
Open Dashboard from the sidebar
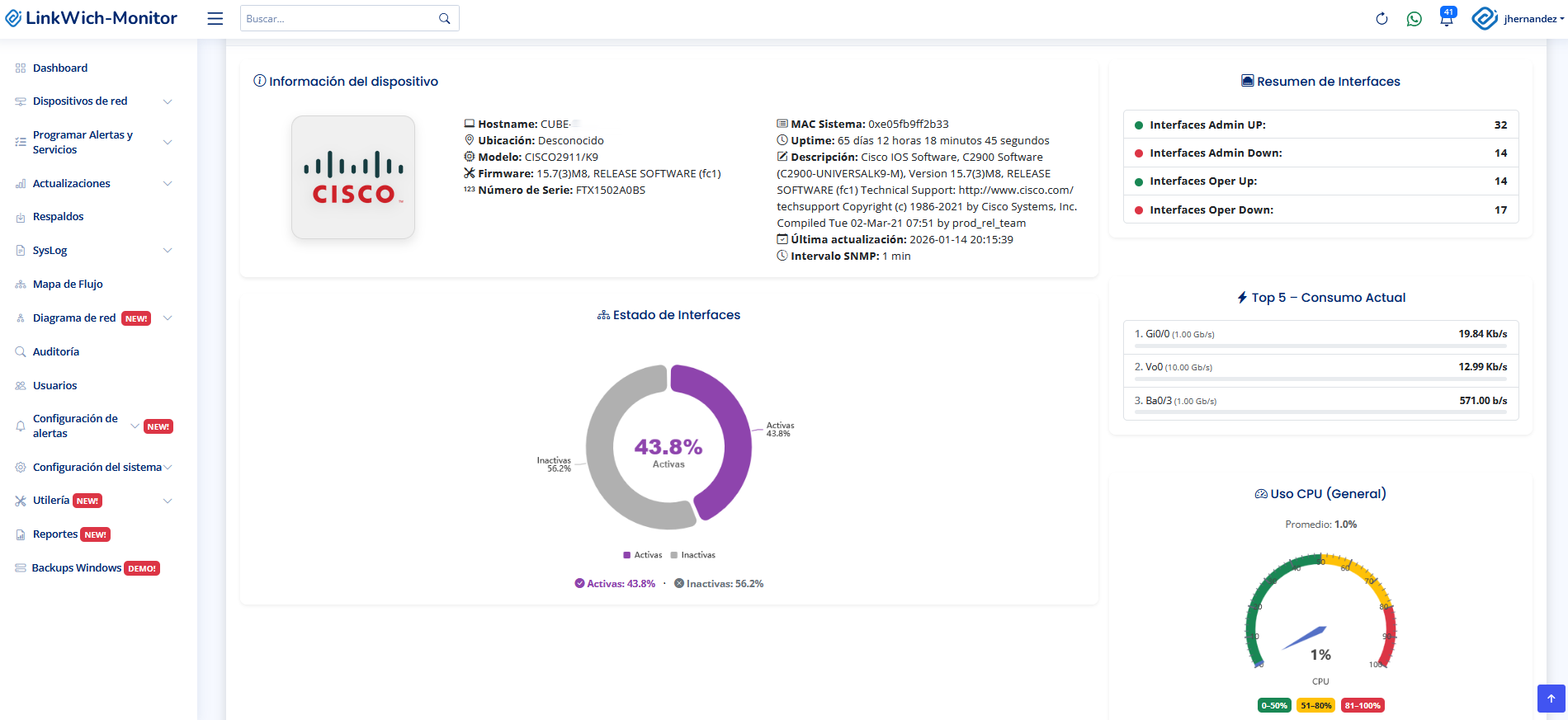pyautogui.click(x=59, y=68)
